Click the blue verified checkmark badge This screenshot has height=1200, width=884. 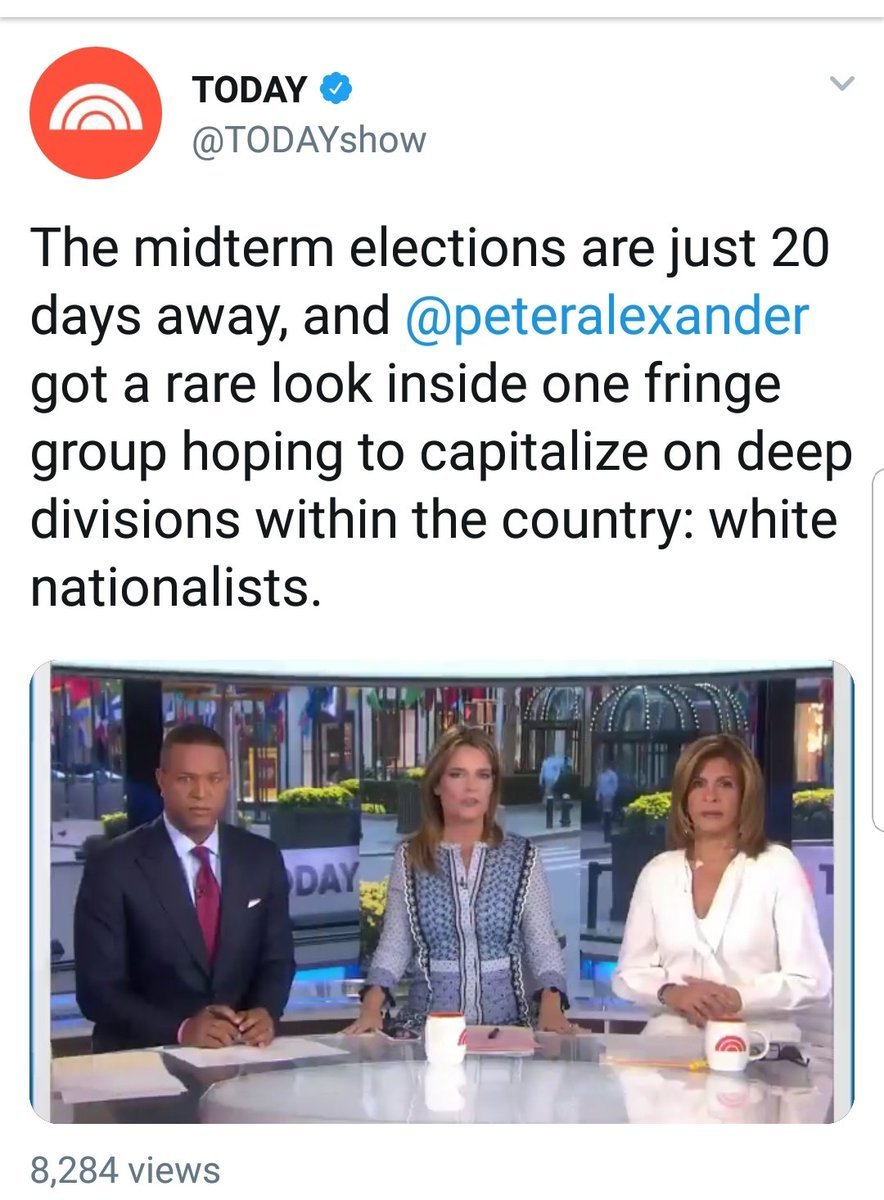335,90
